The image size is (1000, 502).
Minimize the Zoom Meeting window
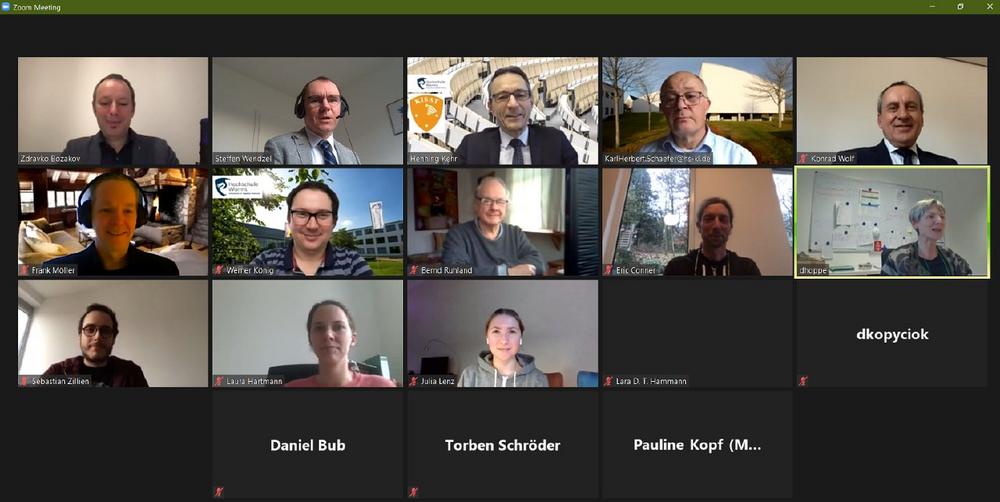[932, 6]
